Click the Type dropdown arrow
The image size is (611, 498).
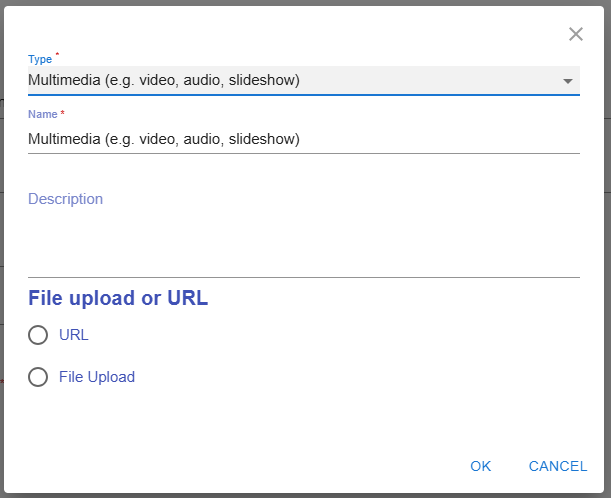568,81
